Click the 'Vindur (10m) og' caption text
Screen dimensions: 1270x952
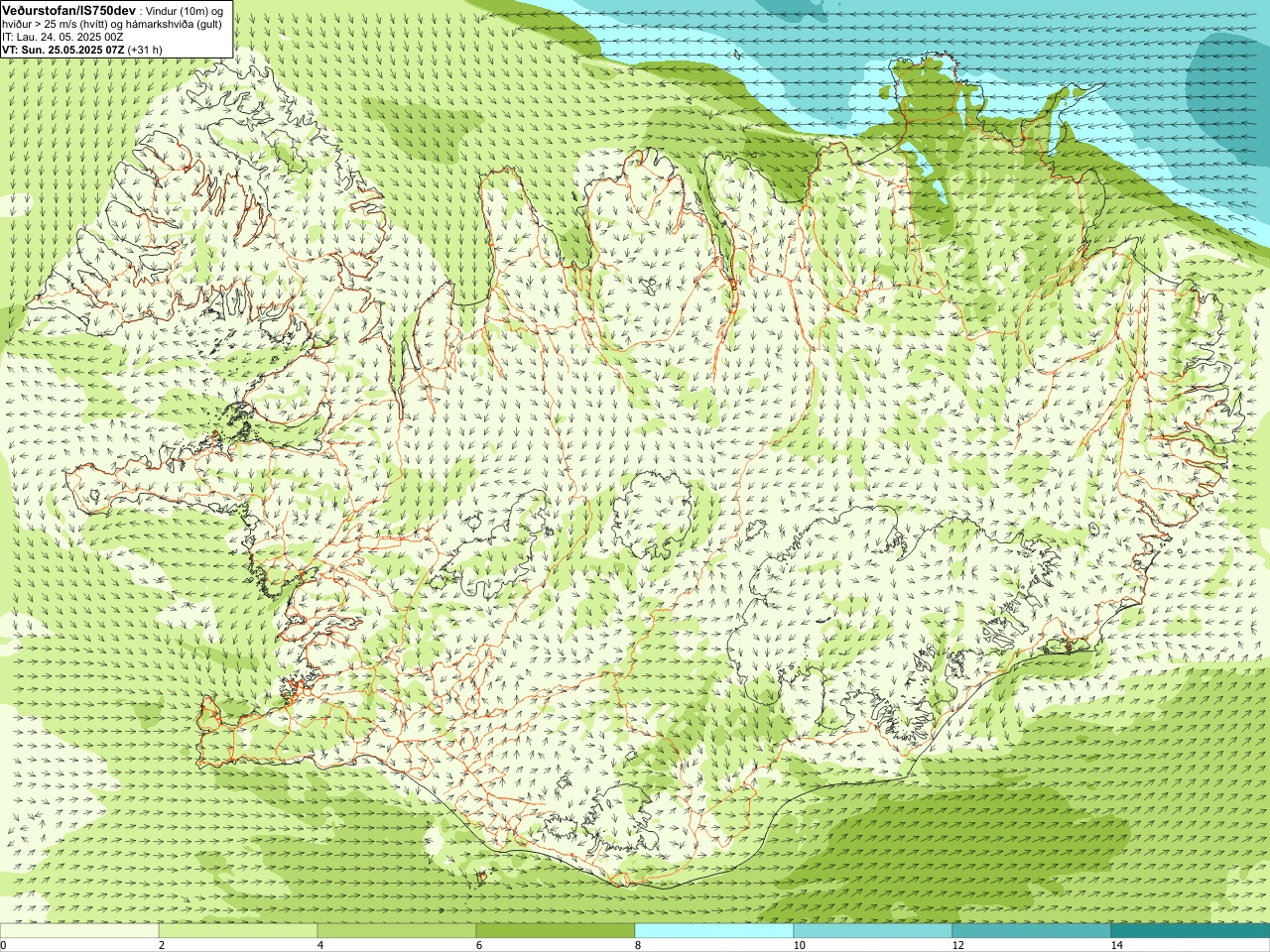(185, 10)
